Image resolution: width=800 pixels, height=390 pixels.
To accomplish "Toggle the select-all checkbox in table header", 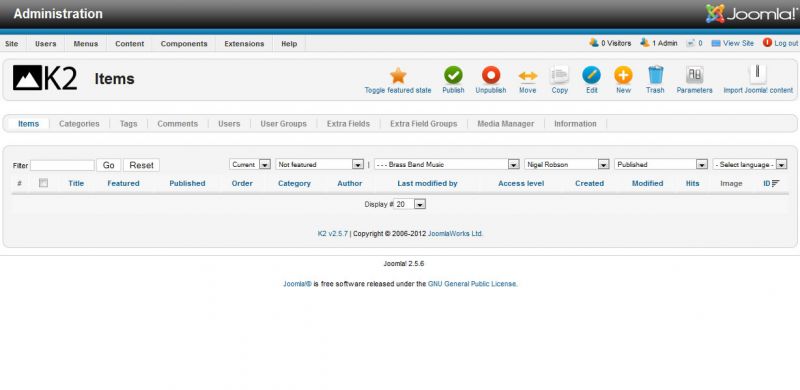I will point(43,183).
